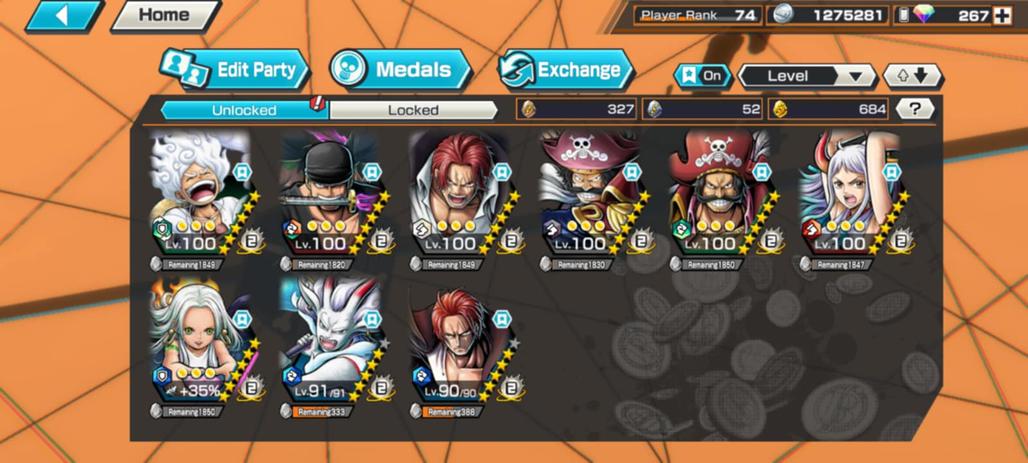Go to Home
The height and width of the screenshot is (463, 1028).
[165, 16]
